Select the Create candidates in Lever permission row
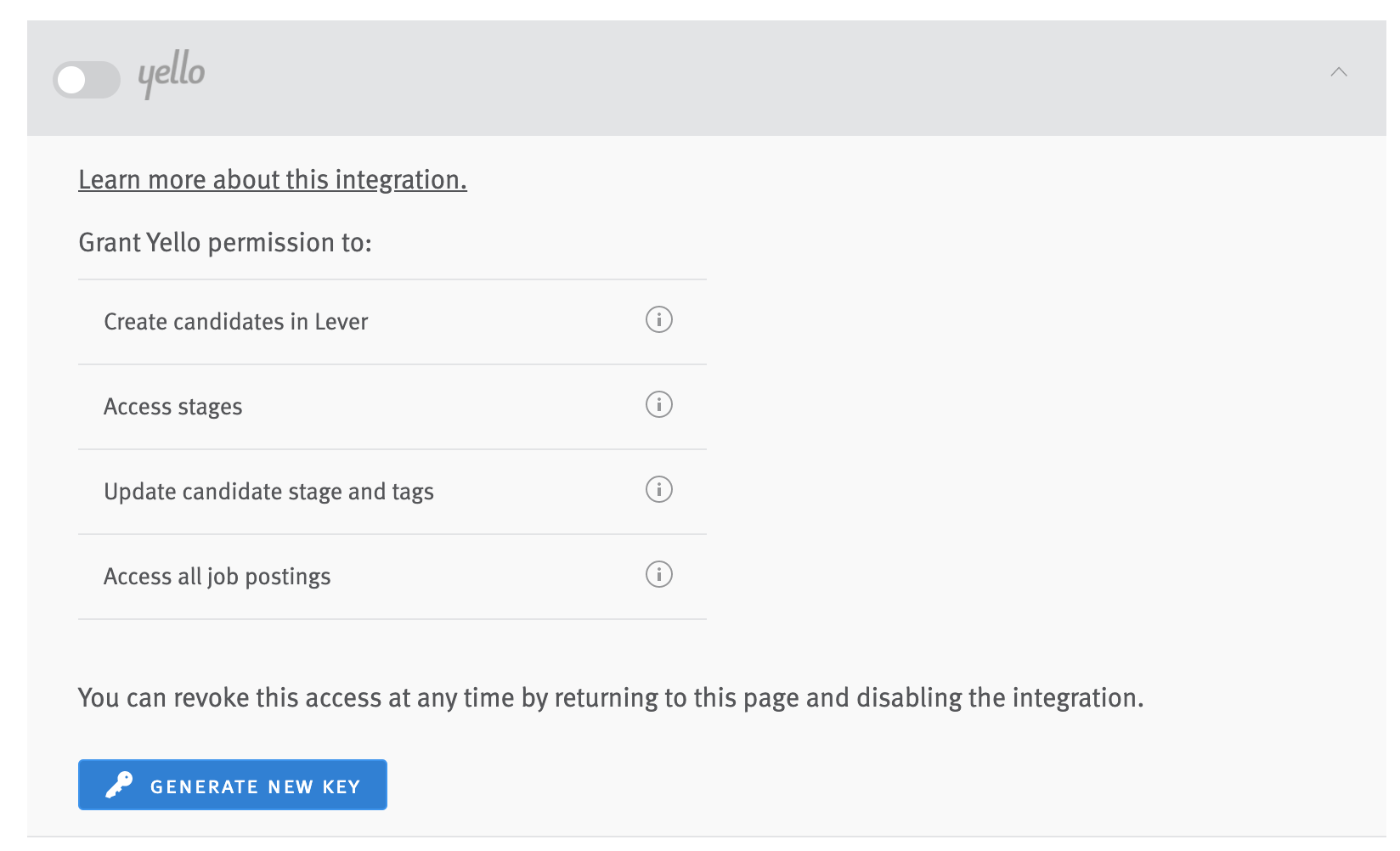 (235, 321)
